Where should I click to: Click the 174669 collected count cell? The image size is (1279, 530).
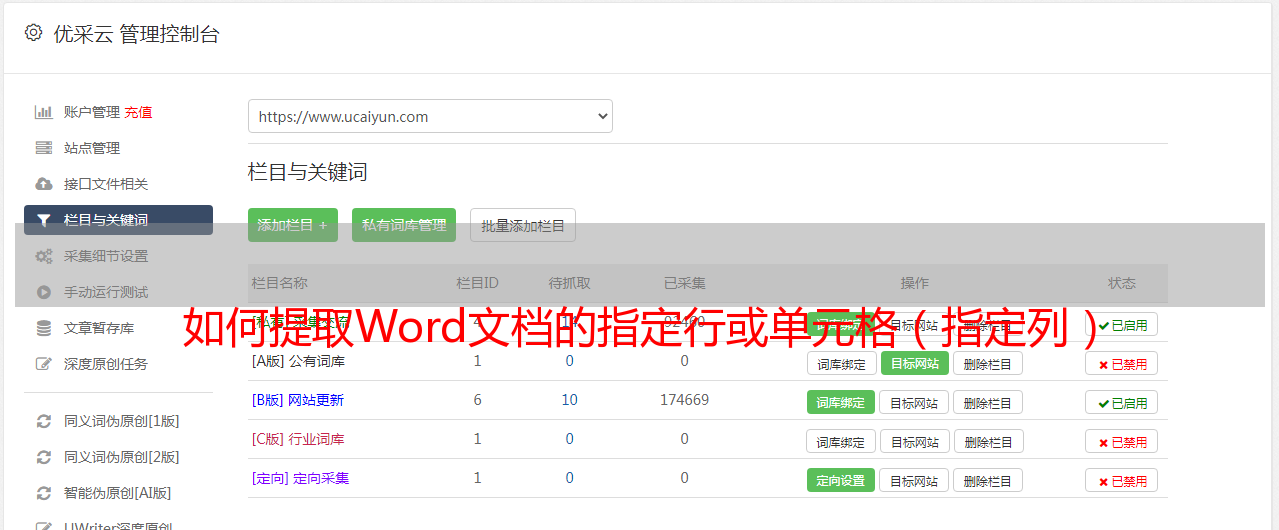click(x=684, y=400)
